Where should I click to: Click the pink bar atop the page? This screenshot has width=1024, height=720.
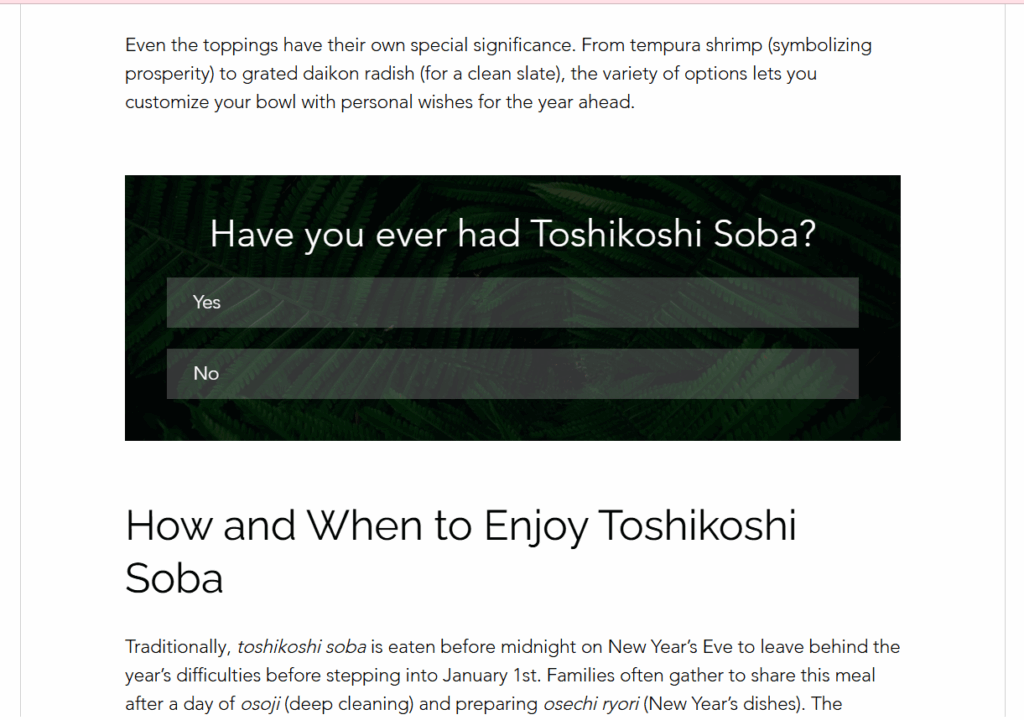point(512,2)
